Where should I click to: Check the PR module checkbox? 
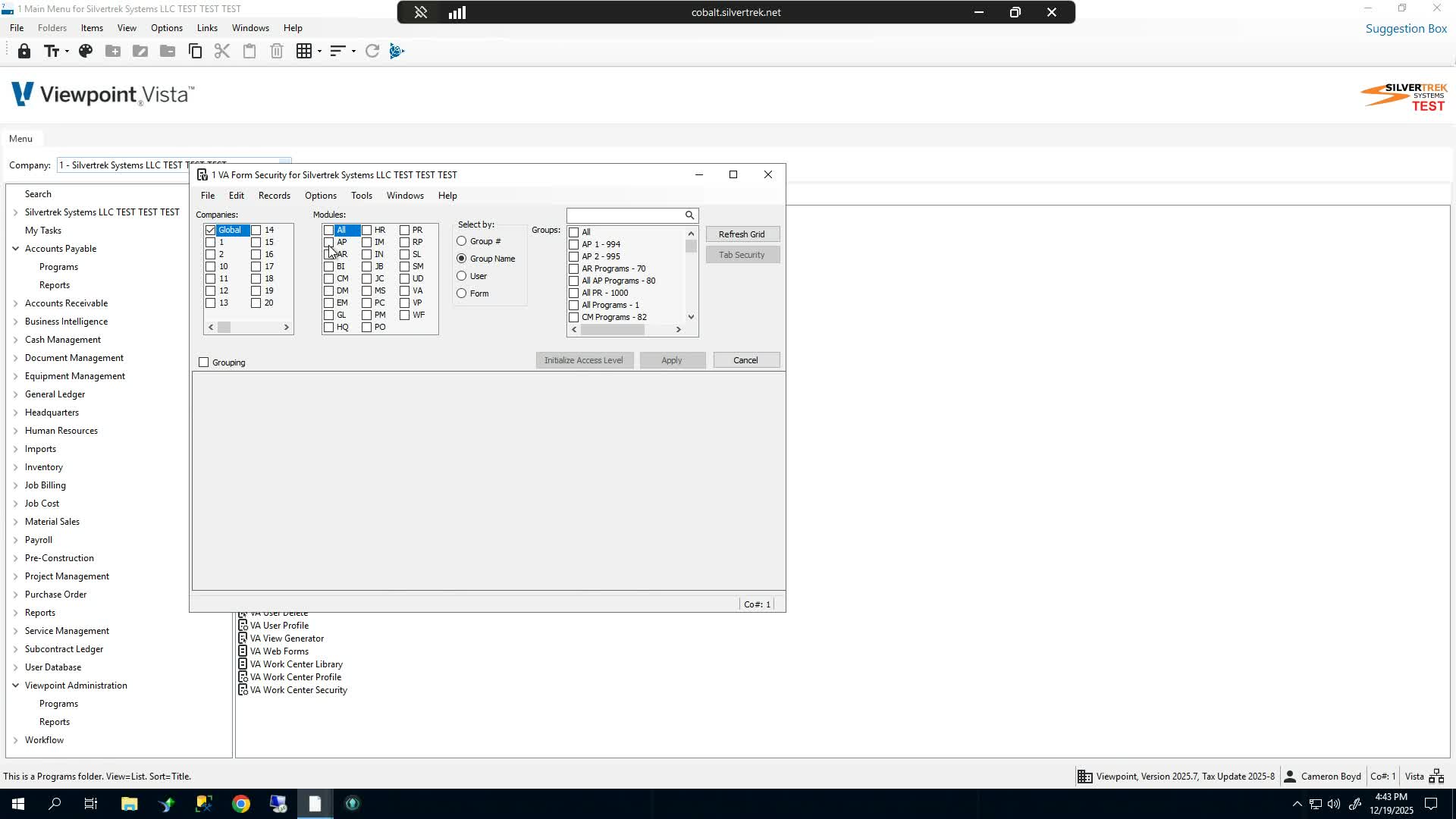click(x=404, y=230)
